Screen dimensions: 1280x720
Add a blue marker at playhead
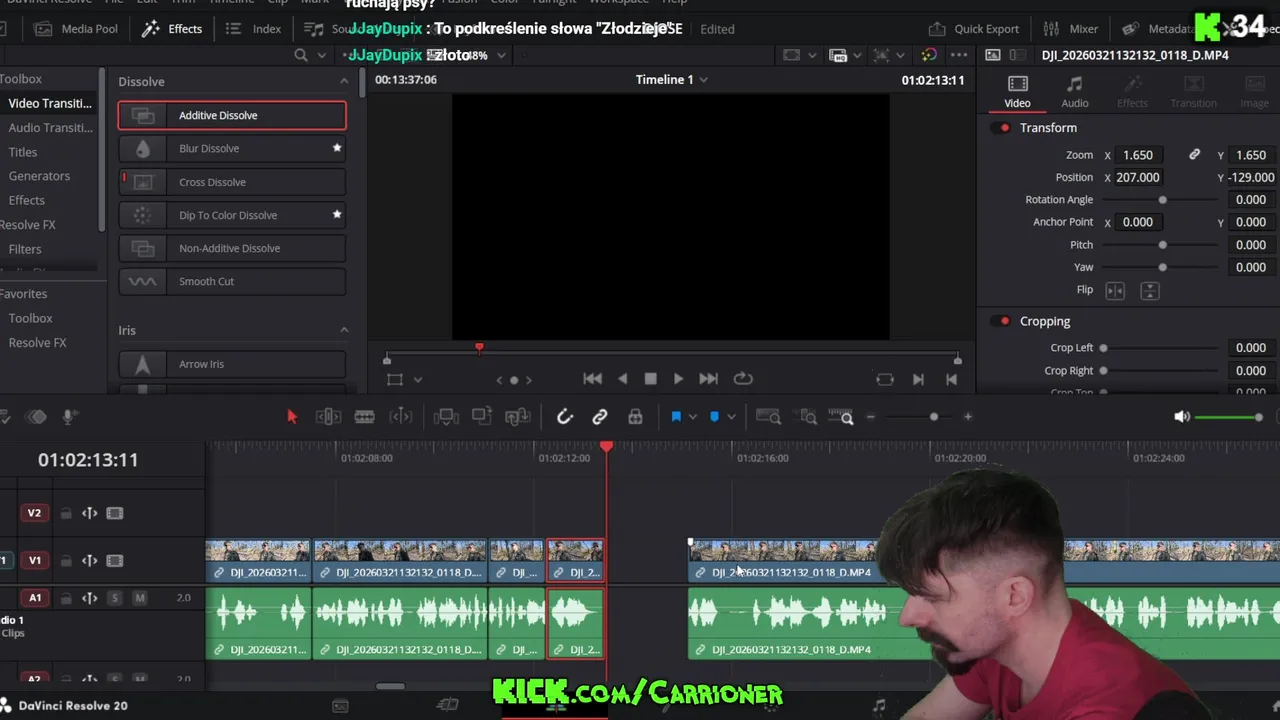714,417
